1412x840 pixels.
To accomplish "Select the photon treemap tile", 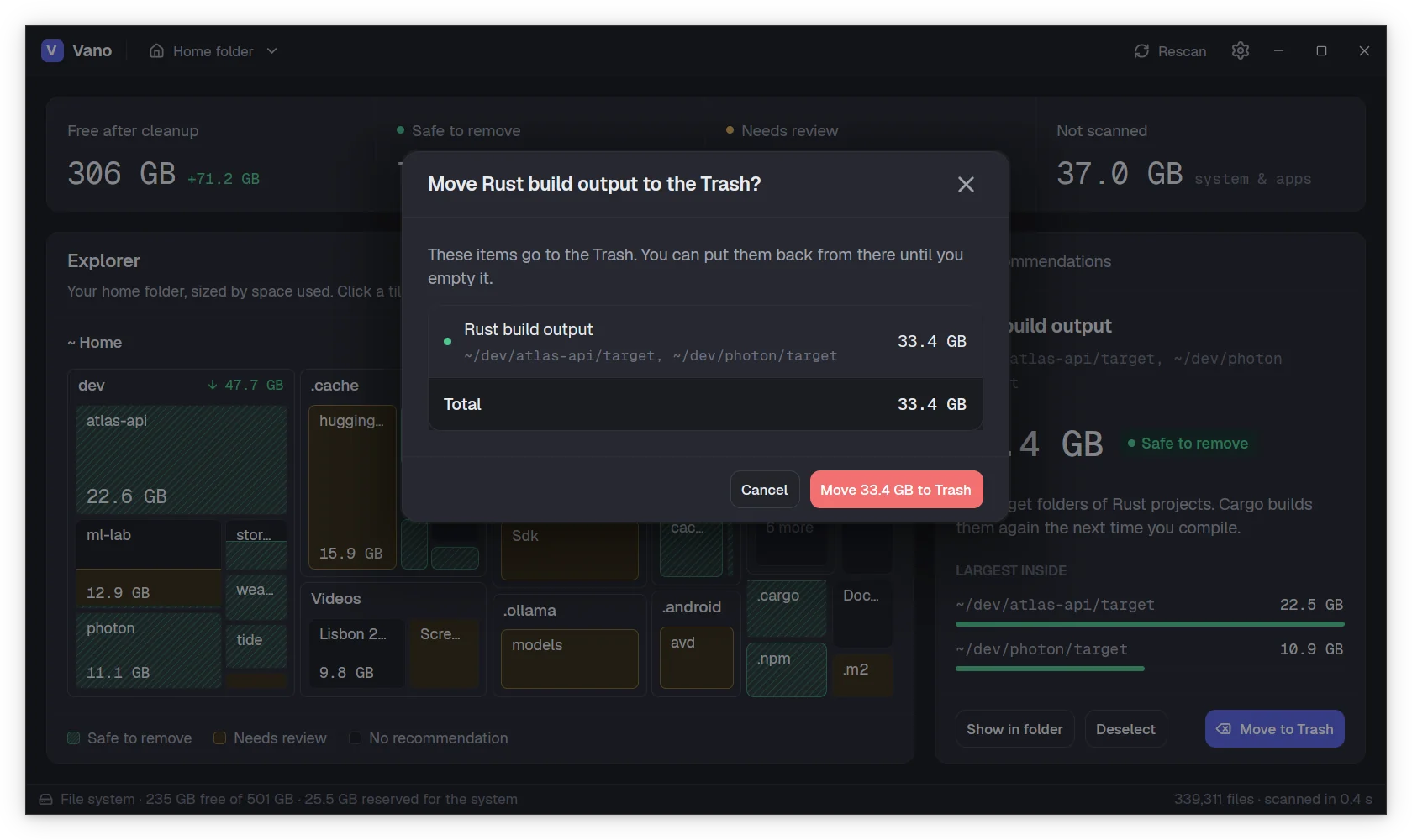I will 149,650.
